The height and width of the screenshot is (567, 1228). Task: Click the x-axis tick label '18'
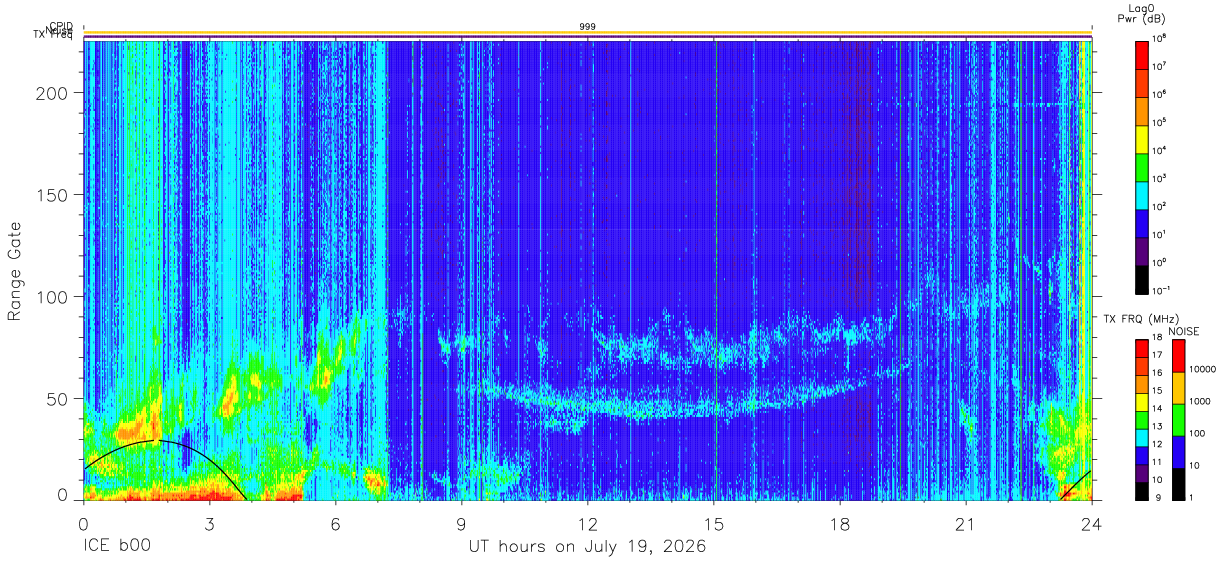coord(840,524)
